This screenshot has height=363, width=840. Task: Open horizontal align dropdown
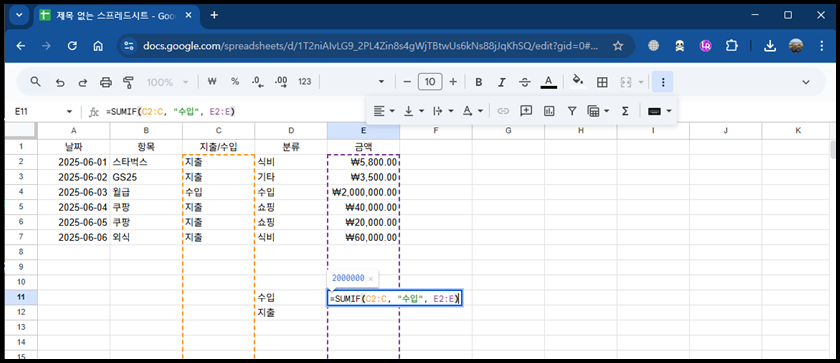pos(384,111)
